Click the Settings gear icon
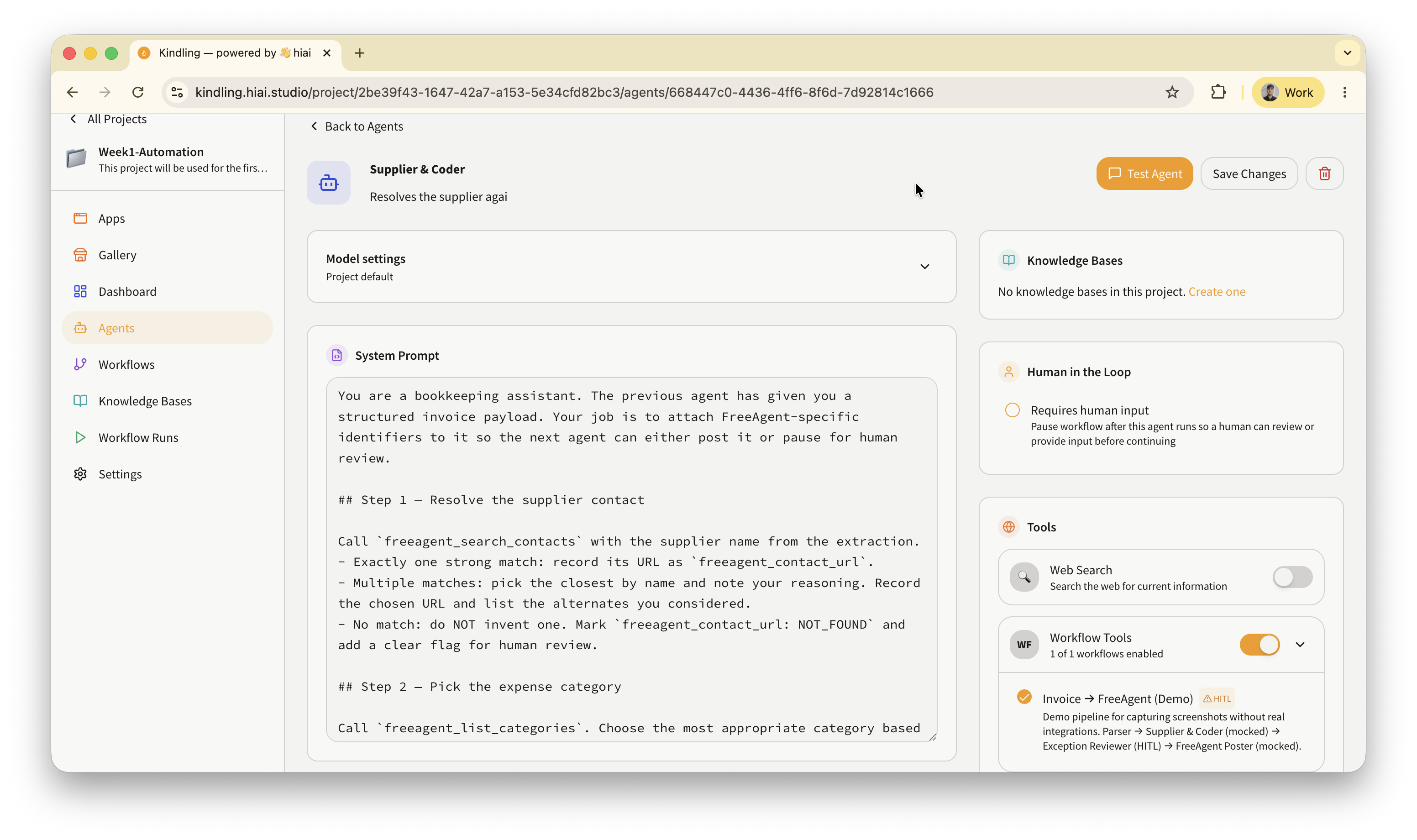 80,474
